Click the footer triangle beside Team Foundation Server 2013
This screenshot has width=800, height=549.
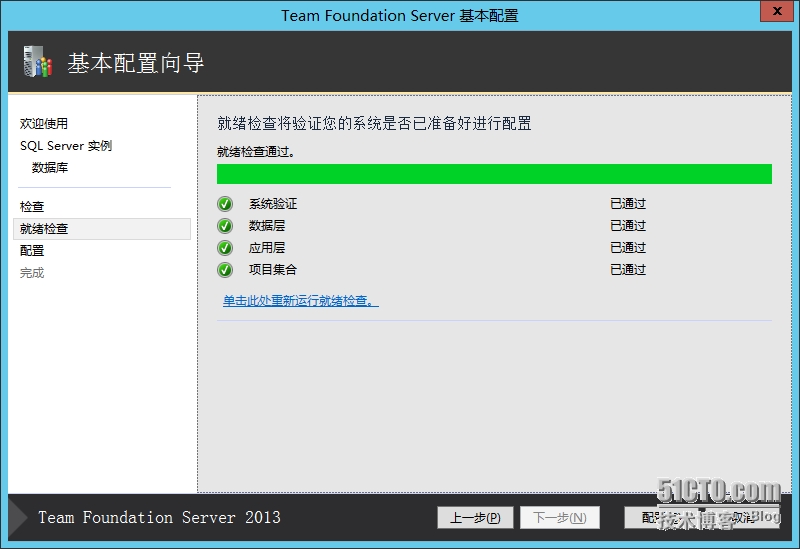pyautogui.click(x=18, y=517)
